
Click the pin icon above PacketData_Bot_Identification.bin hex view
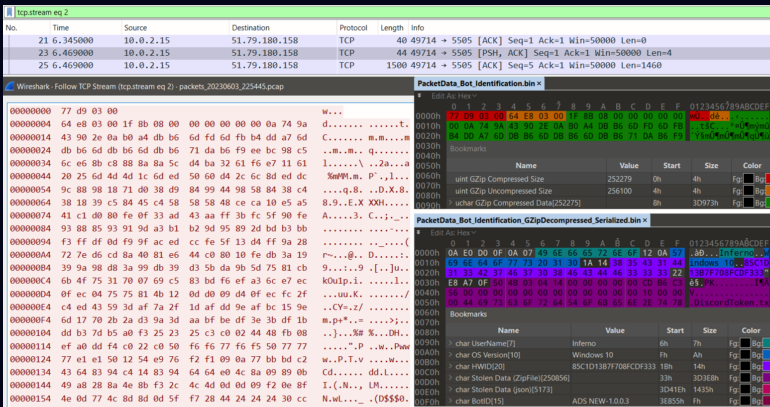(420, 96)
